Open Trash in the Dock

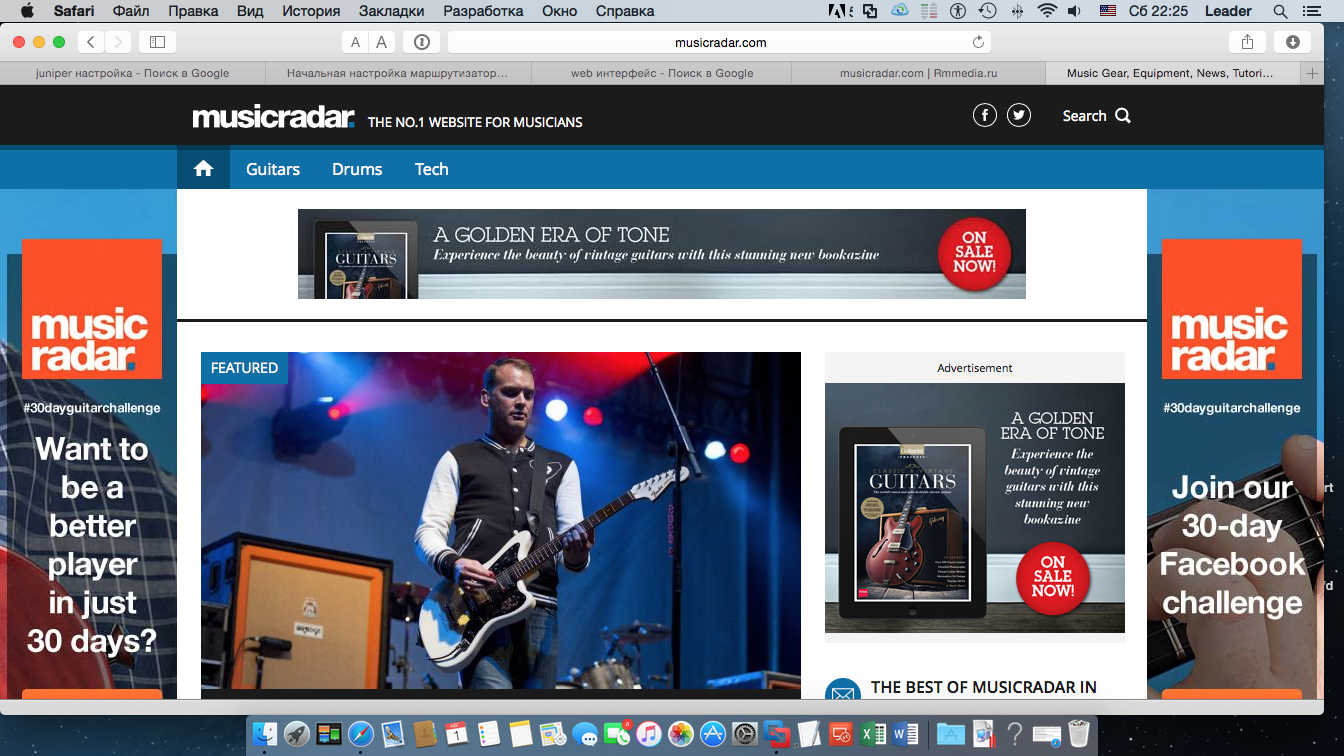coord(1079,735)
